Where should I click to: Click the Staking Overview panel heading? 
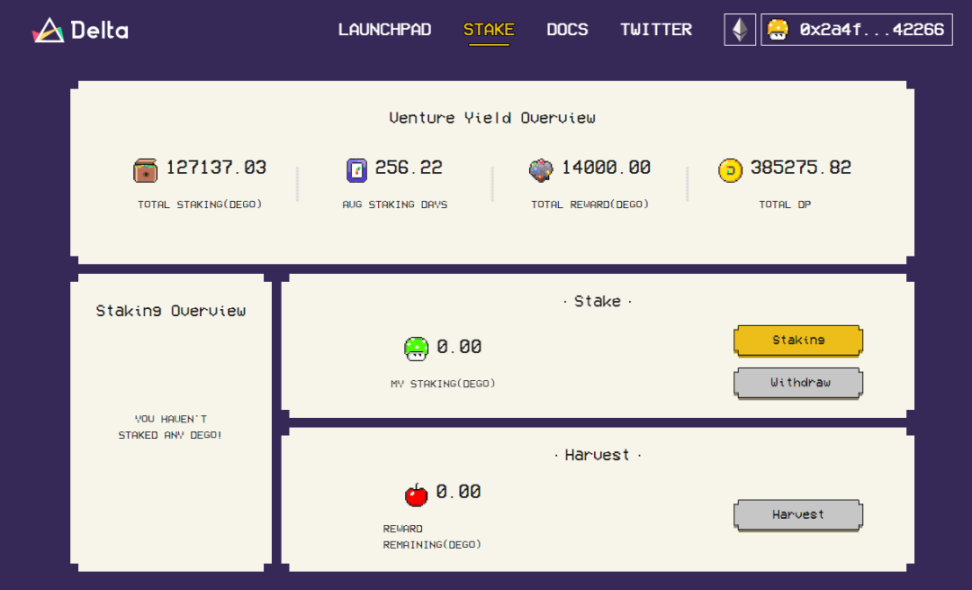[170, 311]
